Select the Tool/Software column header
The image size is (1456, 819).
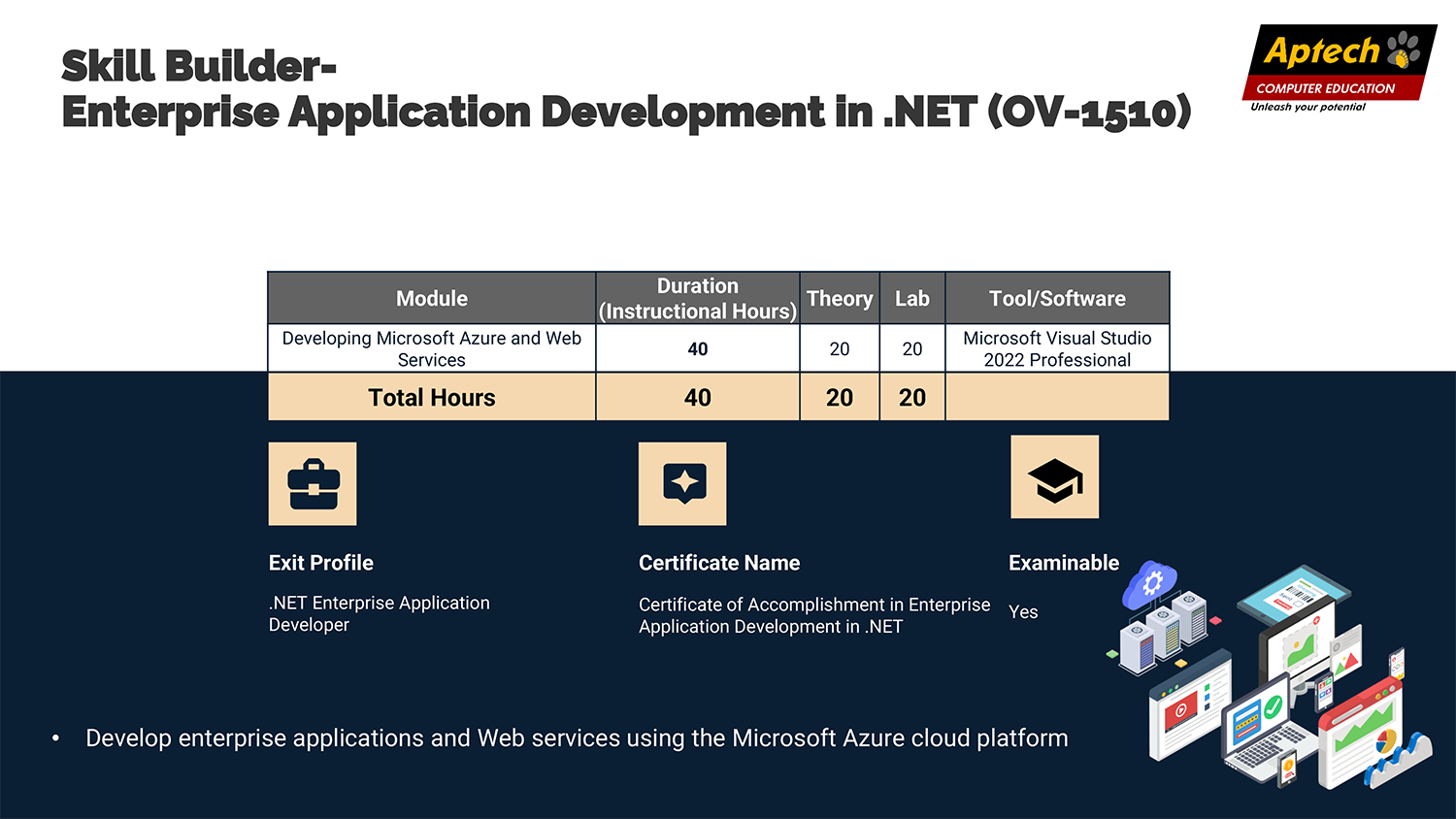[x=1057, y=299]
